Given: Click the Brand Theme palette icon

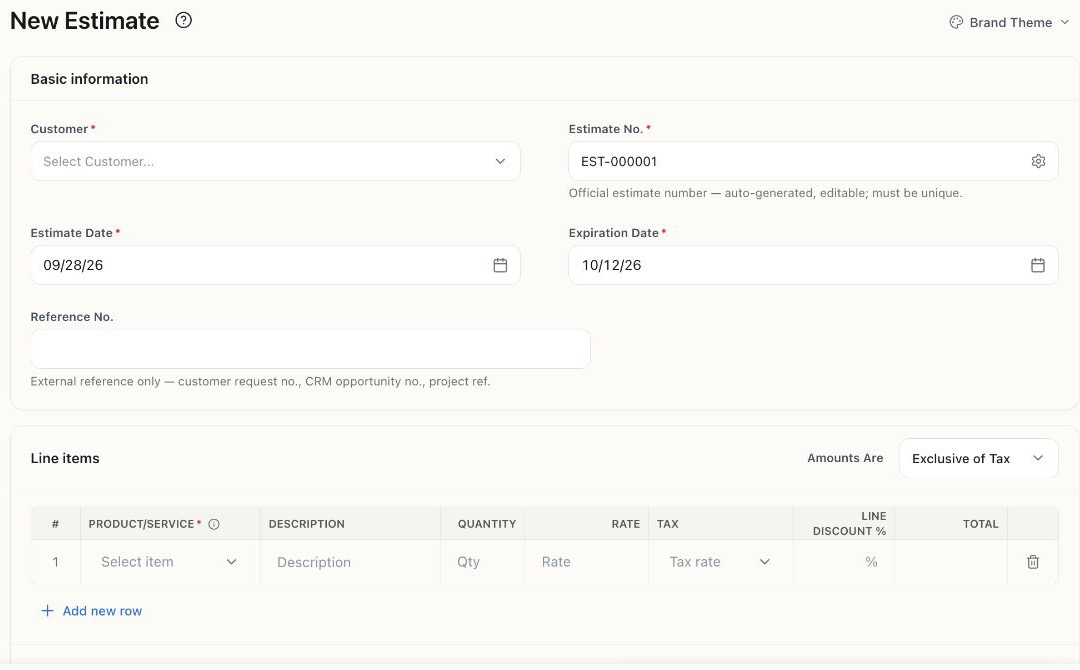Looking at the screenshot, I should click(x=956, y=22).
